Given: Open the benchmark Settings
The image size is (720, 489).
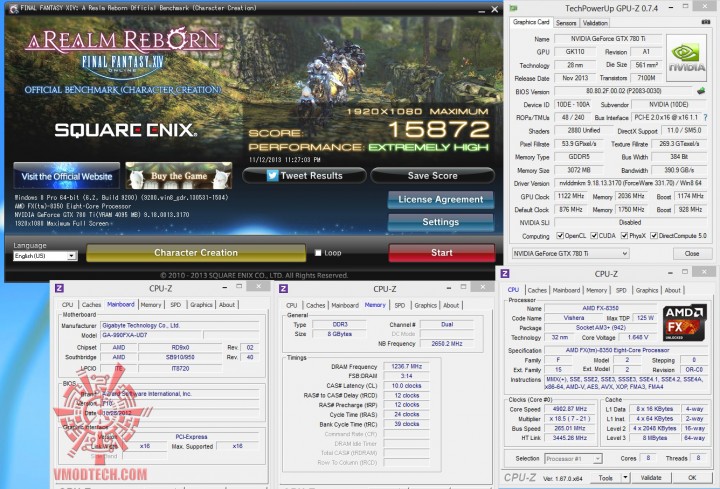Looking at the screenshot, I should (441, 222).
